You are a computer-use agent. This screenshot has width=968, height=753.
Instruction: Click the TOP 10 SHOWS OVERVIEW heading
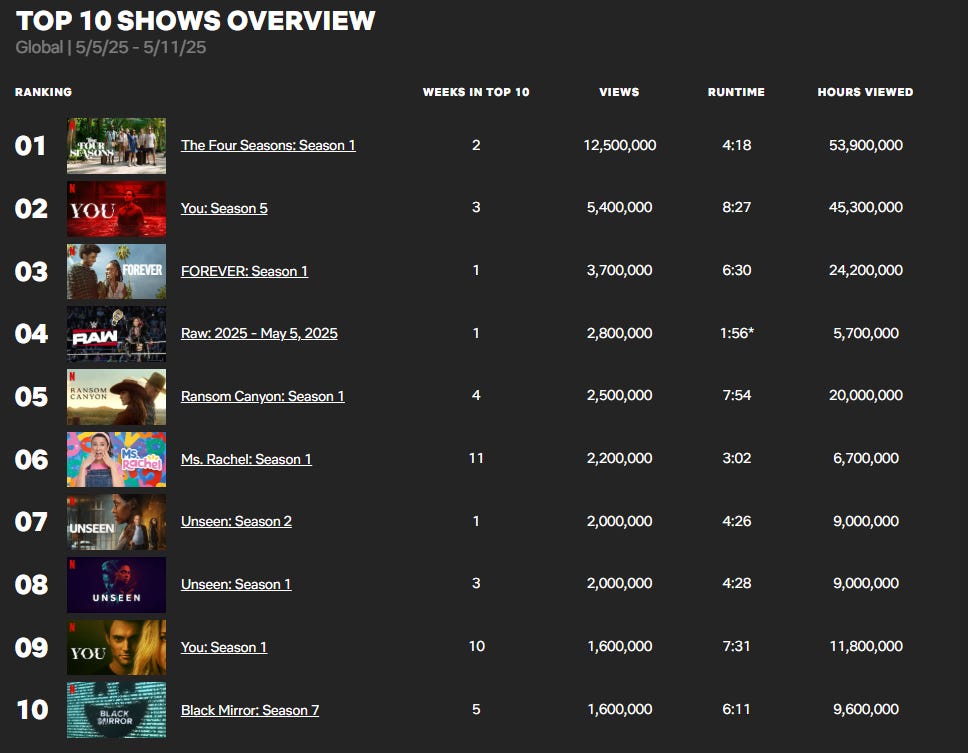pos(196,20)
